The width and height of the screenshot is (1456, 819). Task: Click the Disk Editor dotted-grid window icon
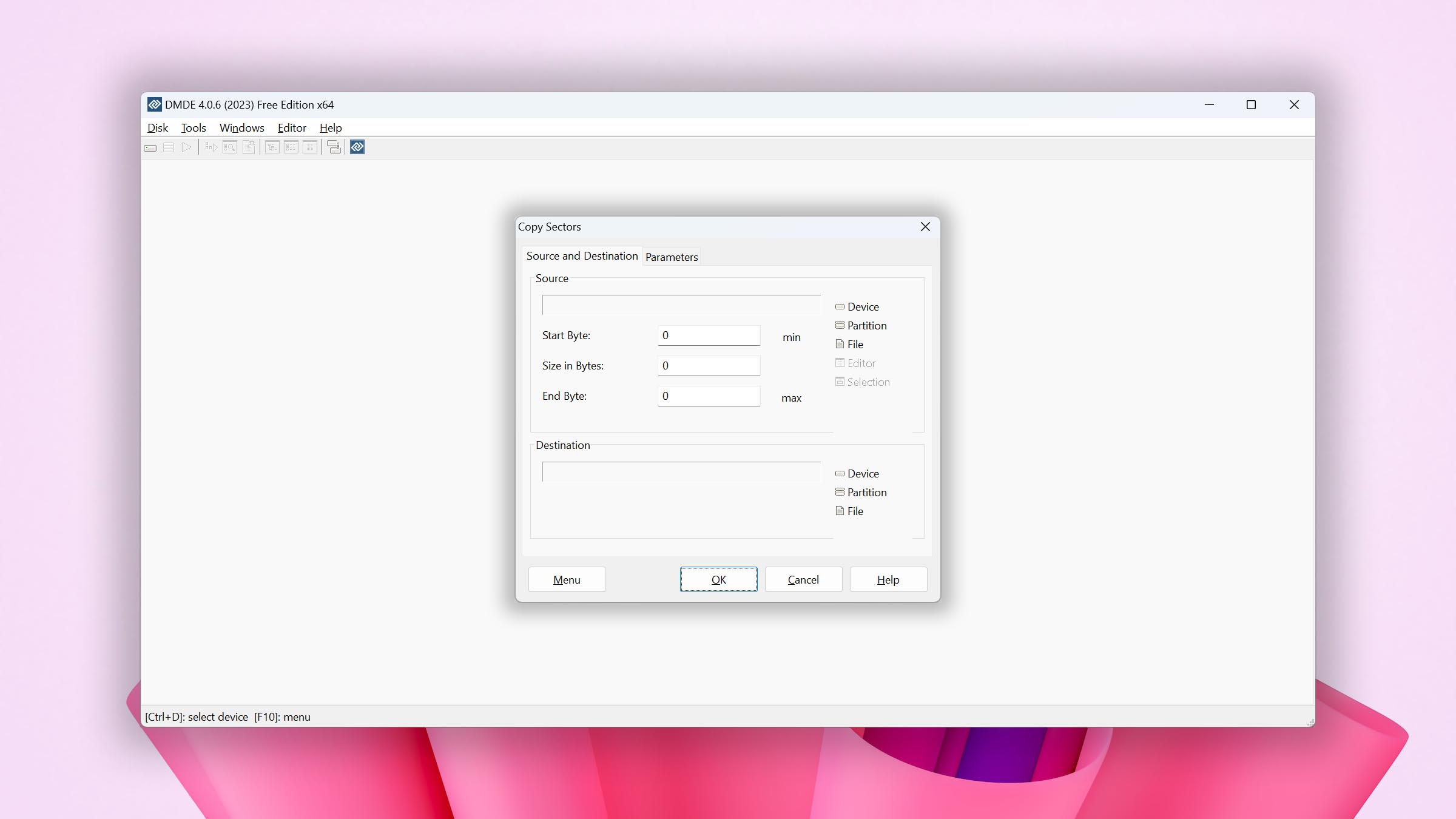[310, 147]
